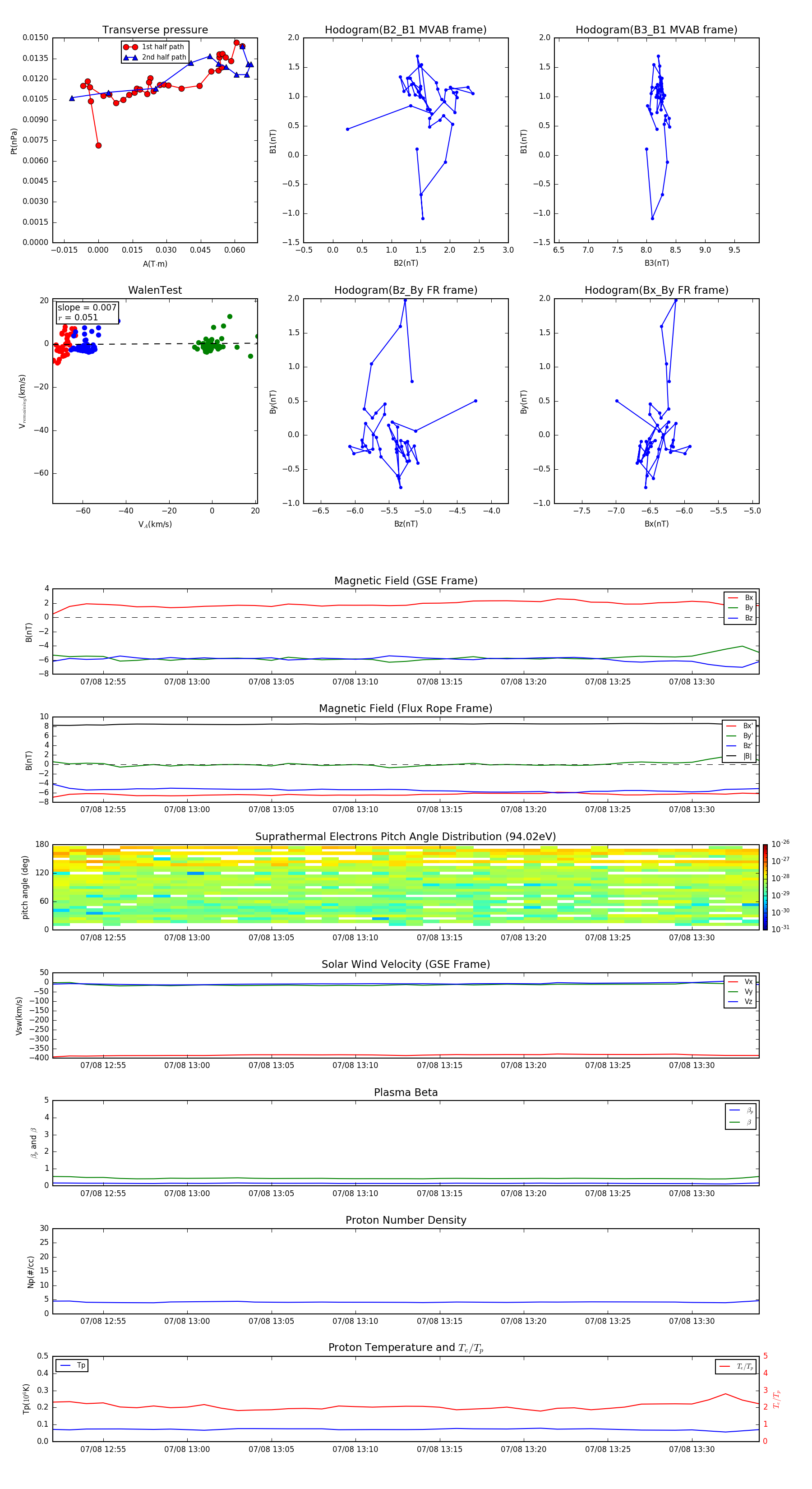The image size is (812, 1489).
Task: Click the Proton Temperature and Te/Tp title
Action: point(406,1348)
